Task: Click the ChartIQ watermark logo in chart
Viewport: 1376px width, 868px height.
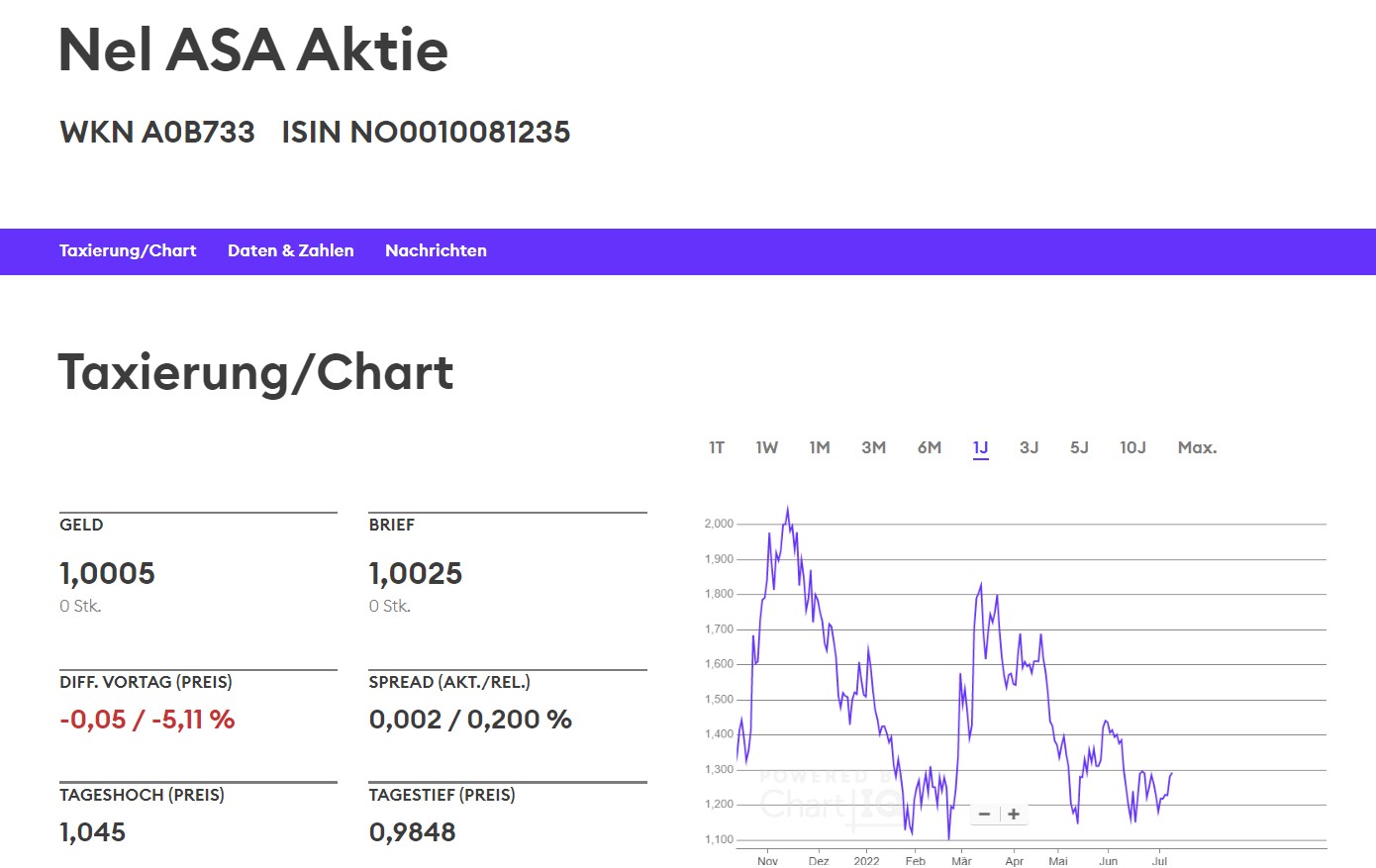Action: point(830,798)
